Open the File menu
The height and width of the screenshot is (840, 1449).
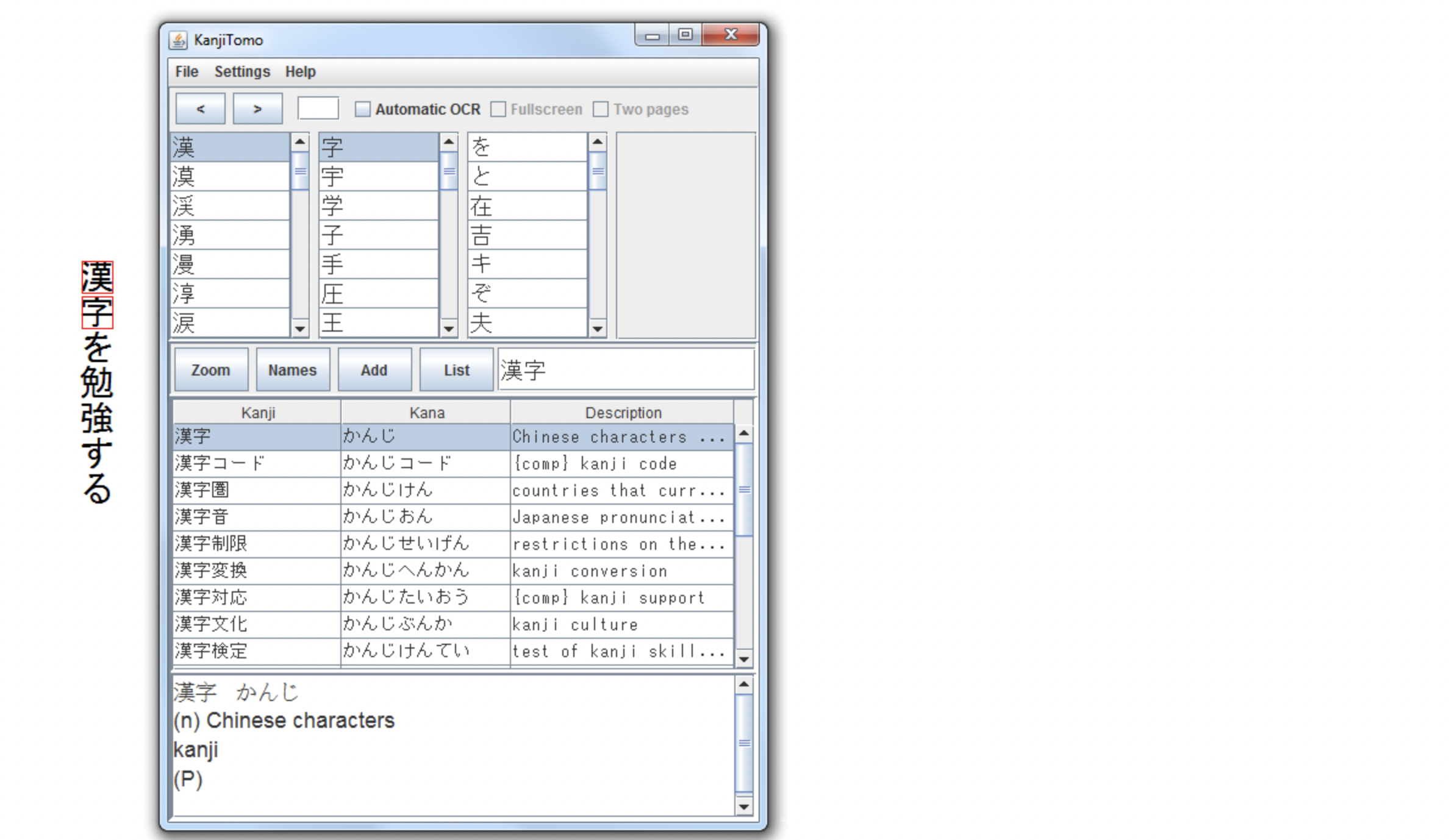[187, 72]
